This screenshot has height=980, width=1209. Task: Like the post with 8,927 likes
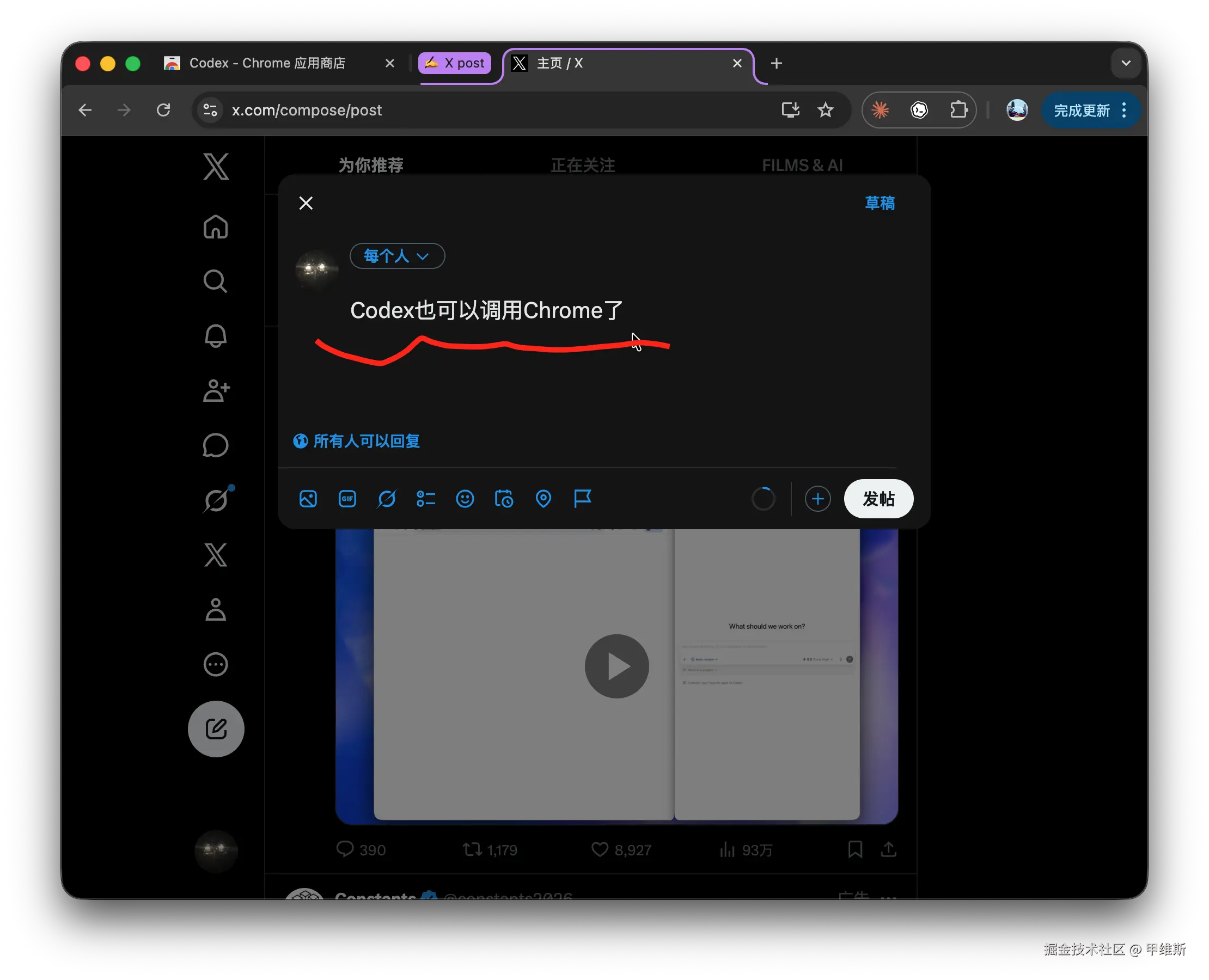coord(621,849)
